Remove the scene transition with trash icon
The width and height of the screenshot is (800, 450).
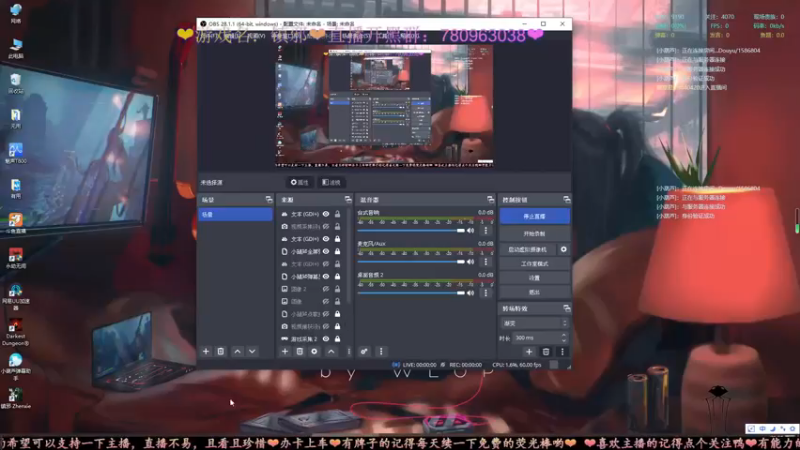point(546,352)
